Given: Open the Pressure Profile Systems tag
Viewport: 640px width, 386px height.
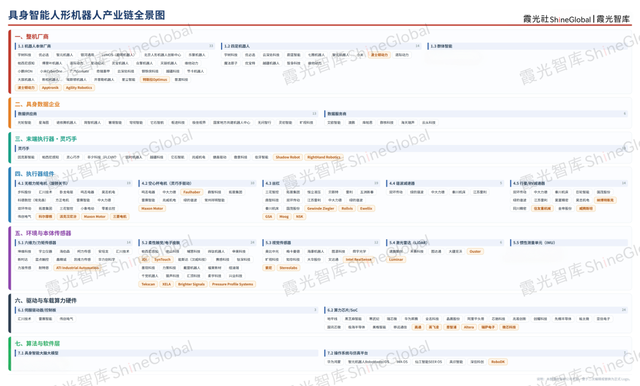Looking at the screenshot, I should pos(233,284).
